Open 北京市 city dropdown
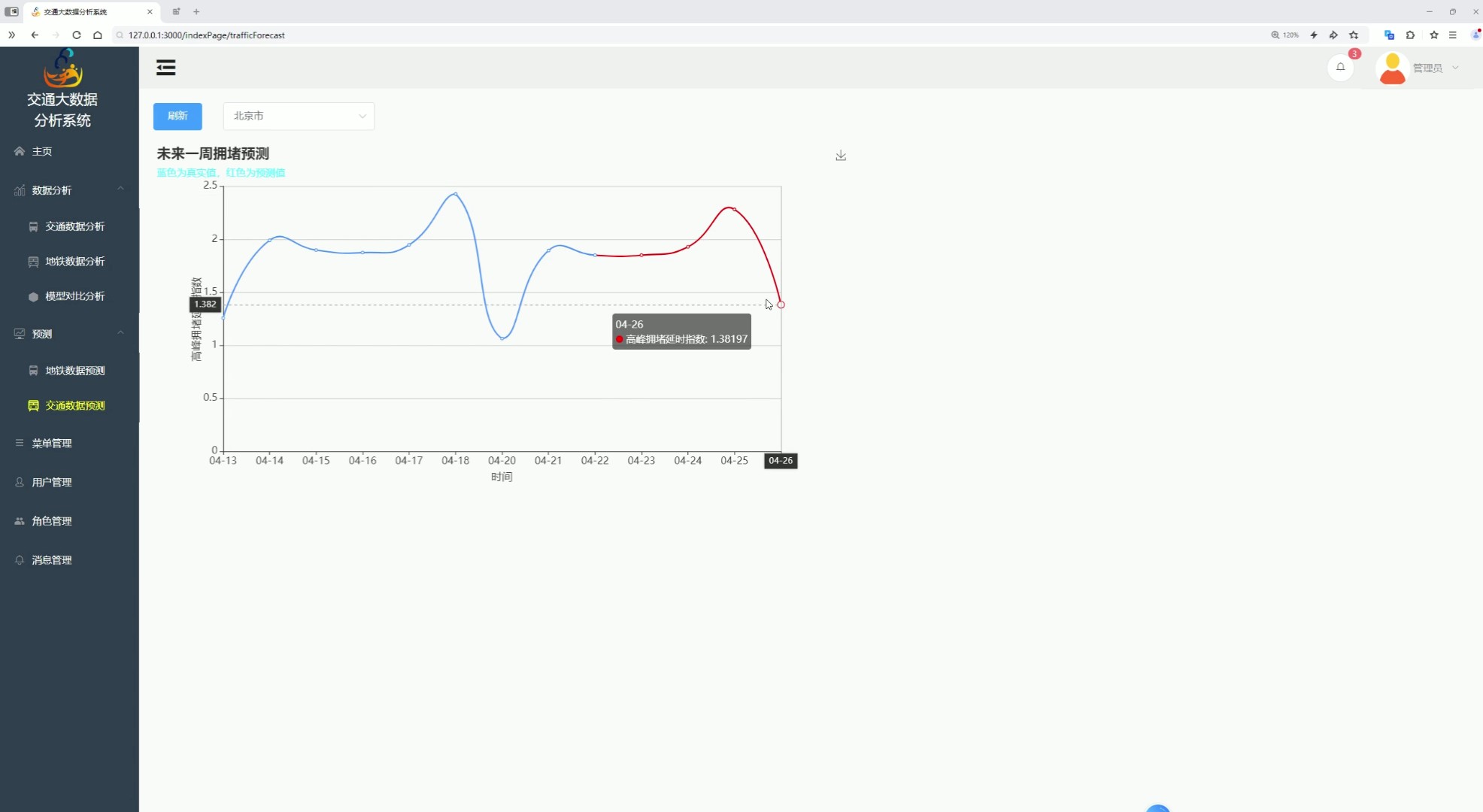1483x812 pixels. pyautogui.click(x=299, y=116)
